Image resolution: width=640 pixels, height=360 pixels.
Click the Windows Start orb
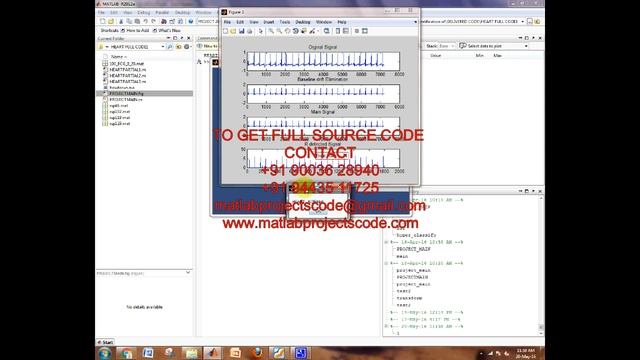pos(104,353)
